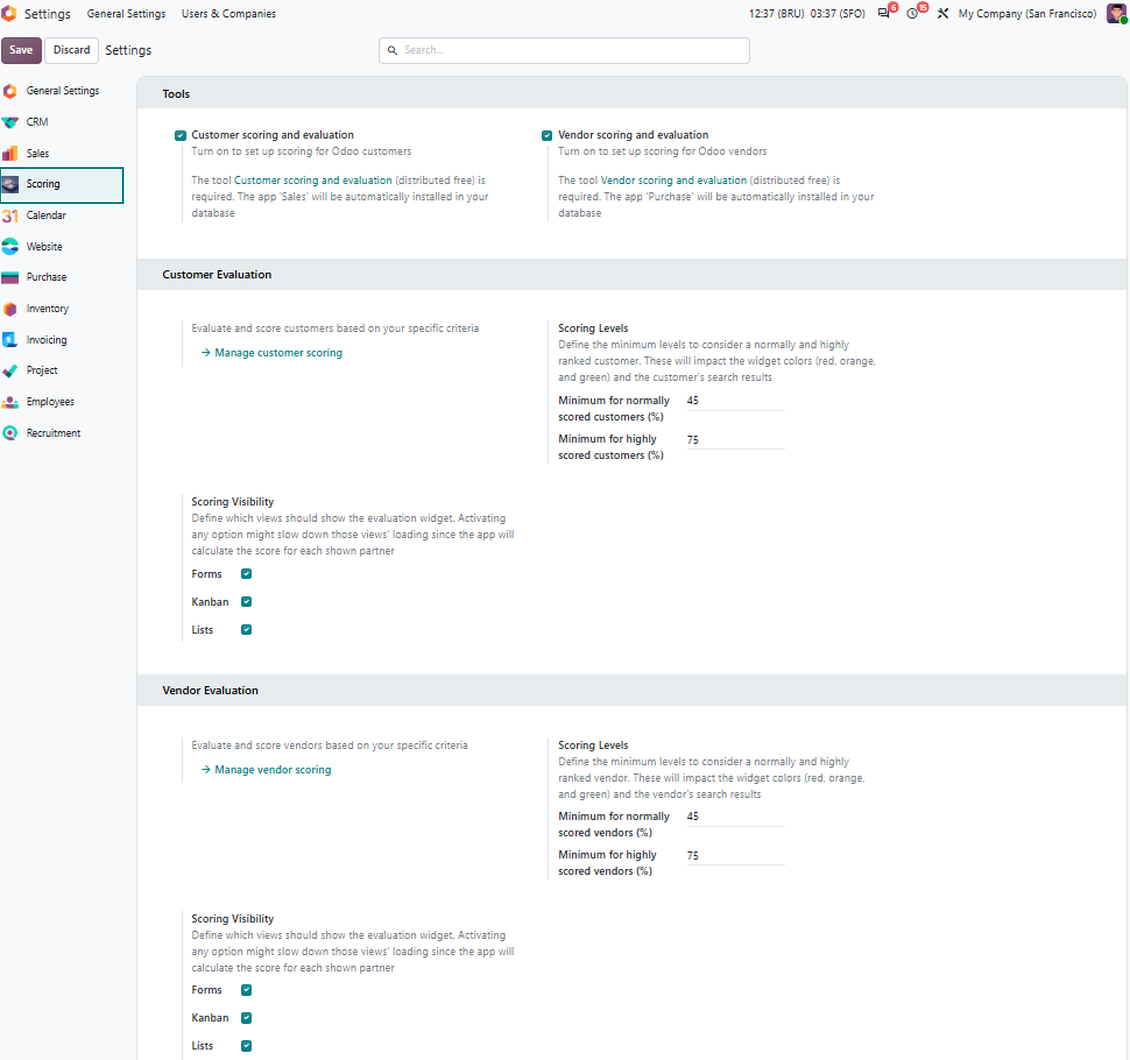The width and height of the screenshot is (1130, 1060).
Task: Save the settings
Action: [x=21, y=50]
